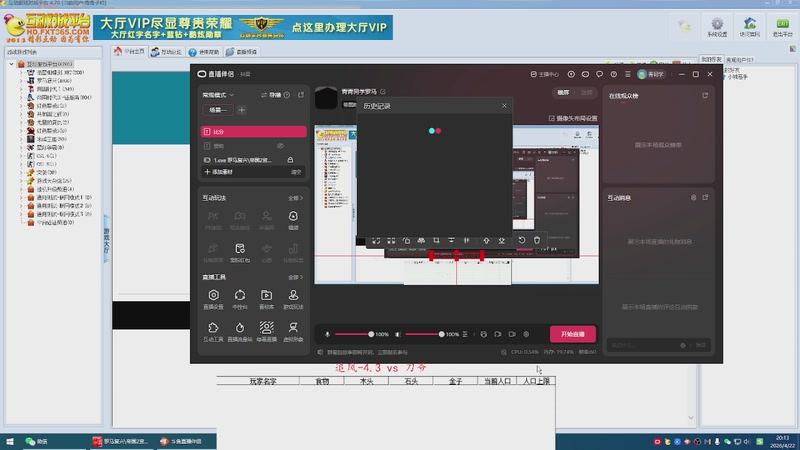
Task: Open the 使用帮助 tab
Action: click(x=204, y=52)
